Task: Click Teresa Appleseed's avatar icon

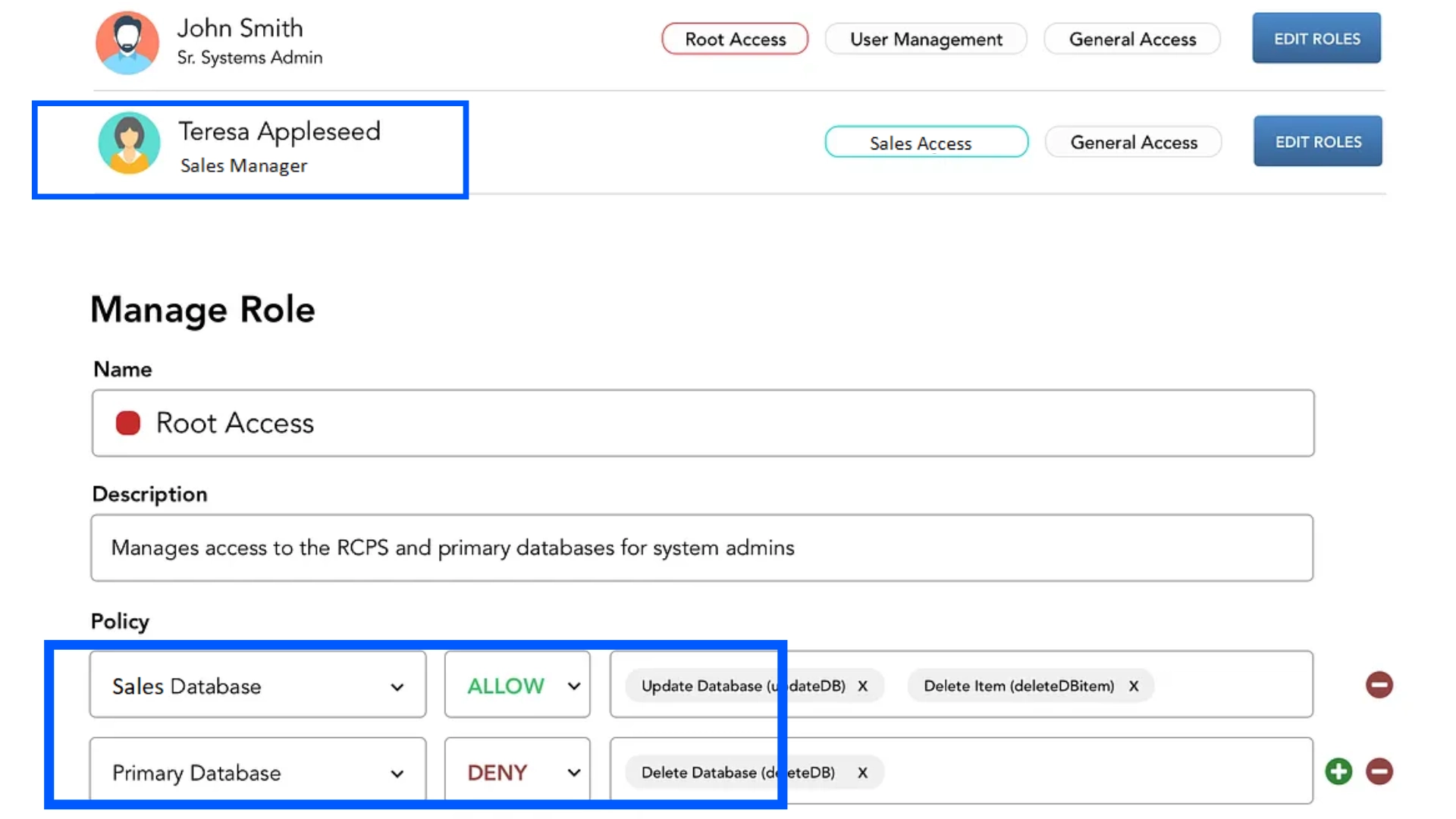Action: point(129,143)
